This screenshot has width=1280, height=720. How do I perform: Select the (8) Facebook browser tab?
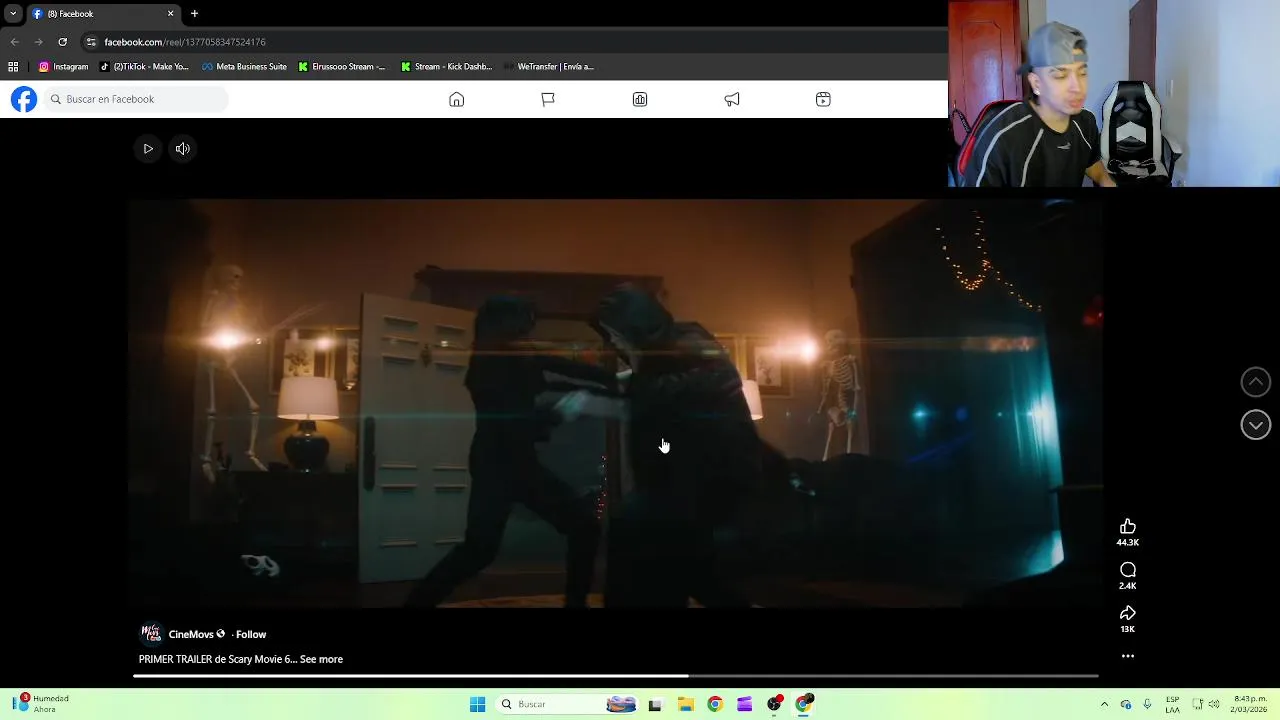103,14
